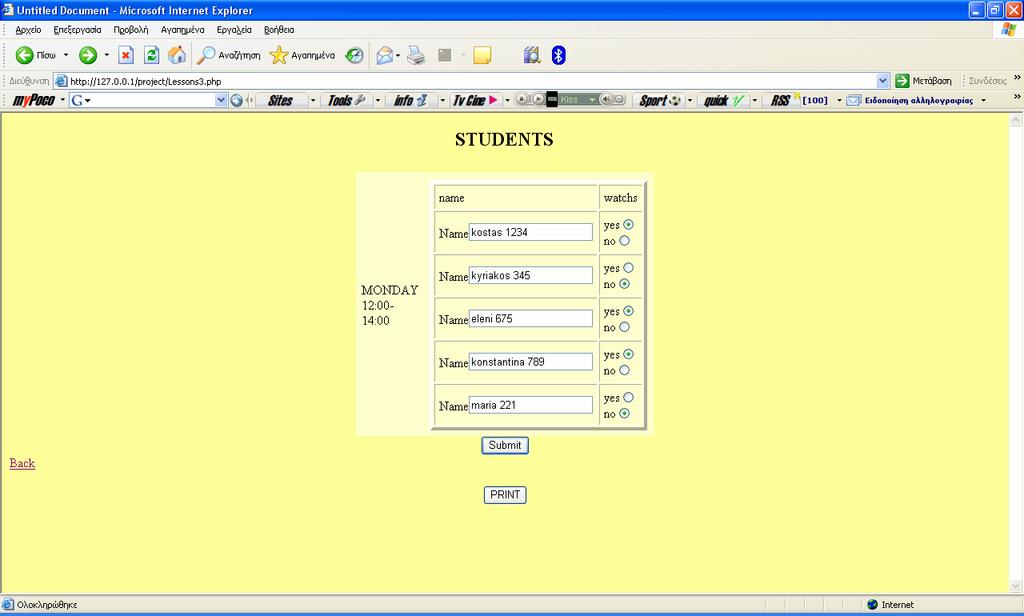Open the Επεξεργασία menu
The width and height of the screenshot is (1024, 616).
77,29
